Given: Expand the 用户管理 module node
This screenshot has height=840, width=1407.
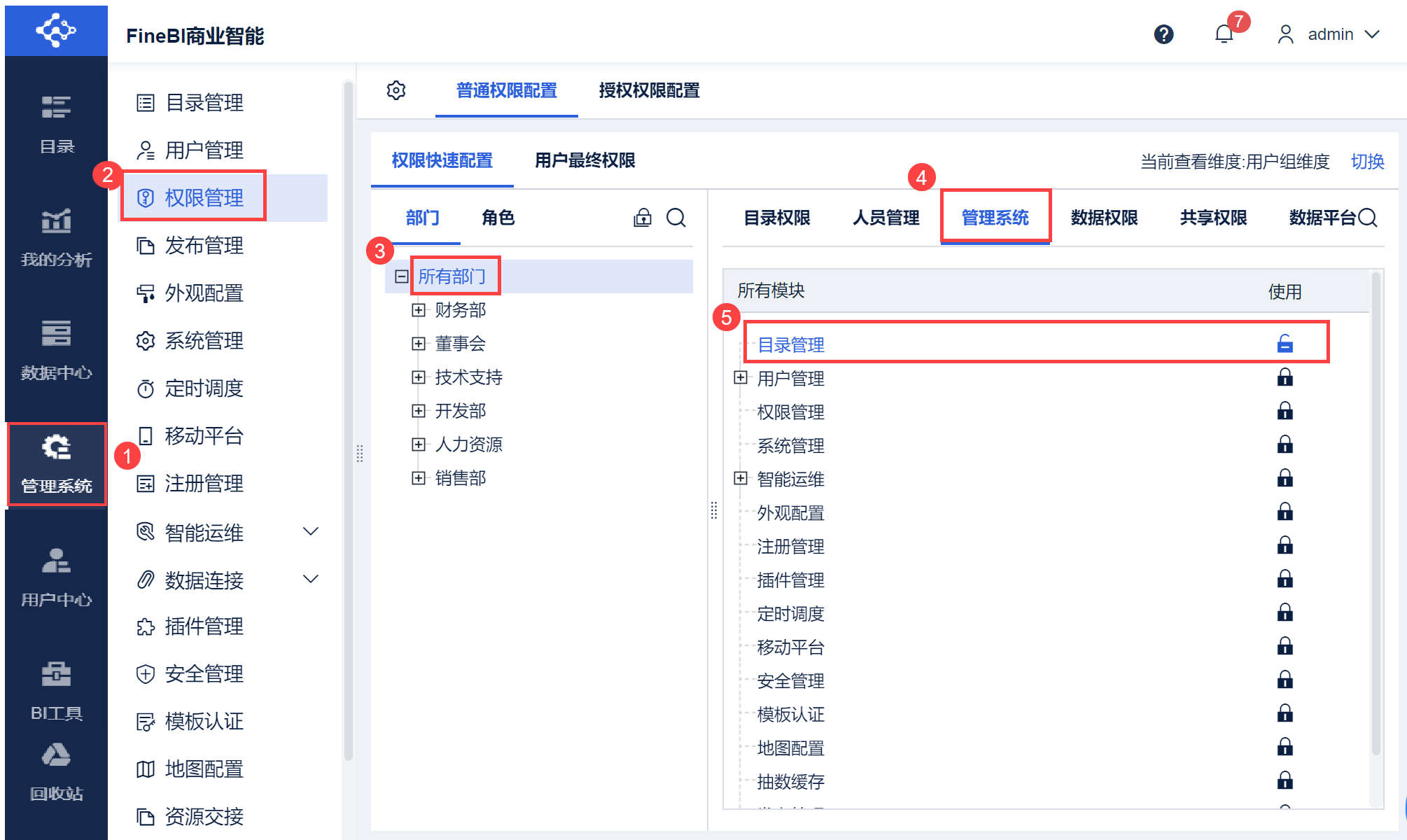Looking at the screenshot, I should click(741, 378).
